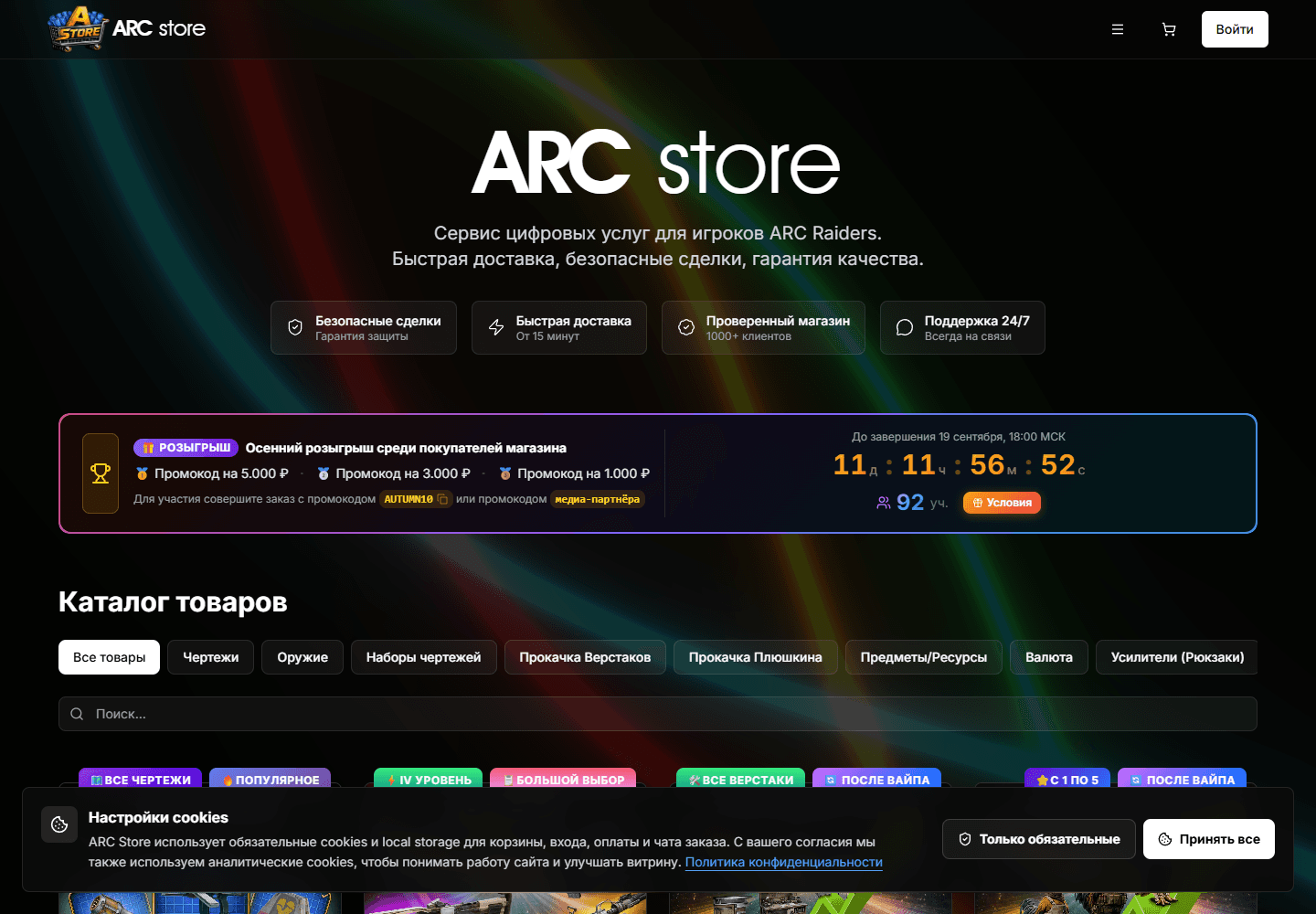Click the verified badge icon on Проверенный магазин
This screenshot has height=914, width=1316.
point(686,327)
